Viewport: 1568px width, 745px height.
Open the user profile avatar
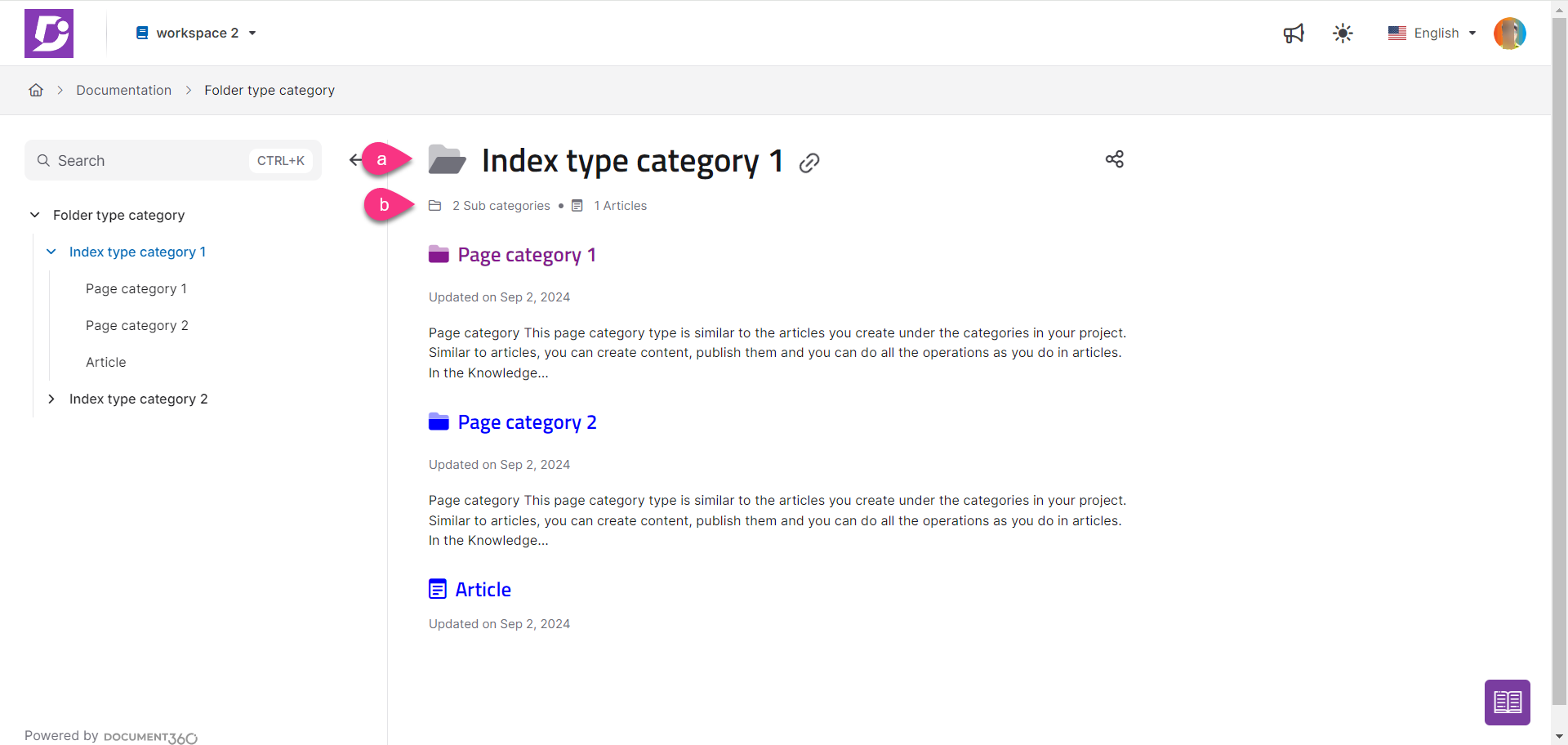[x=1510, y=33]
